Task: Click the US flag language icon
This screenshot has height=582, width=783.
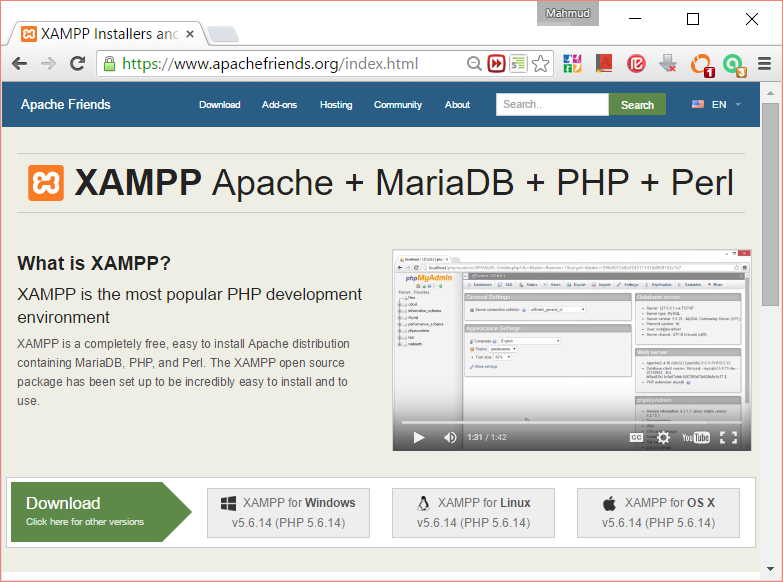Action: (698, 104)
